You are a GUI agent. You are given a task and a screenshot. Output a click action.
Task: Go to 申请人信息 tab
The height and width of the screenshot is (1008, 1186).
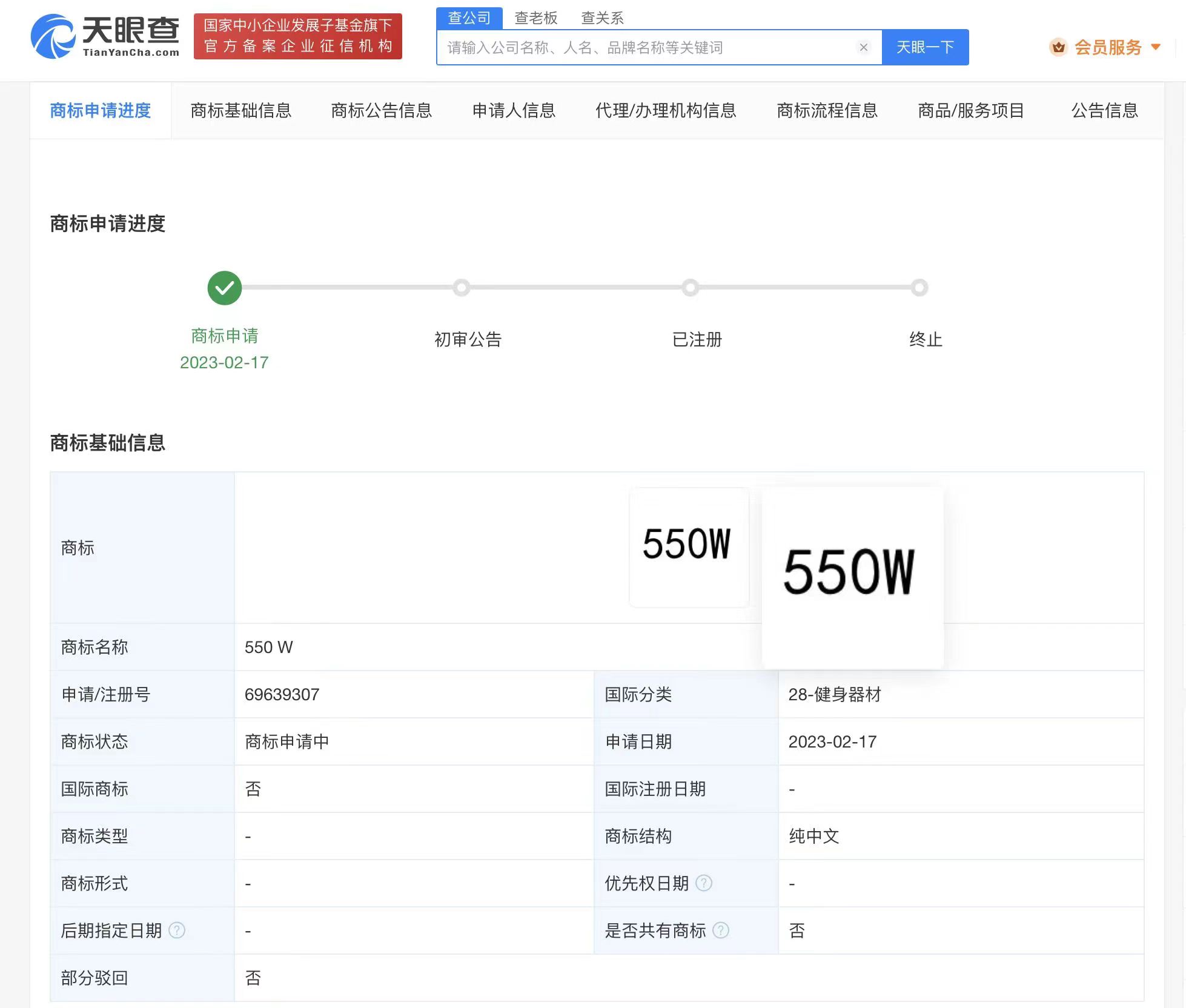[x=514, y=110]
